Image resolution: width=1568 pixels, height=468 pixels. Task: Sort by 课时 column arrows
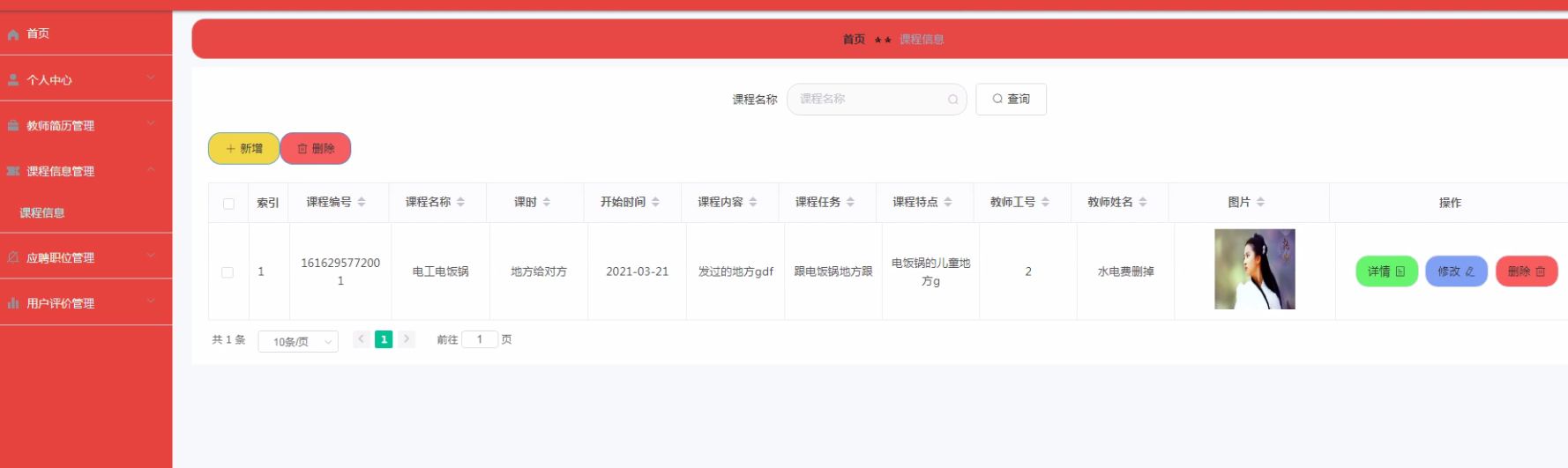coord(547,202)
